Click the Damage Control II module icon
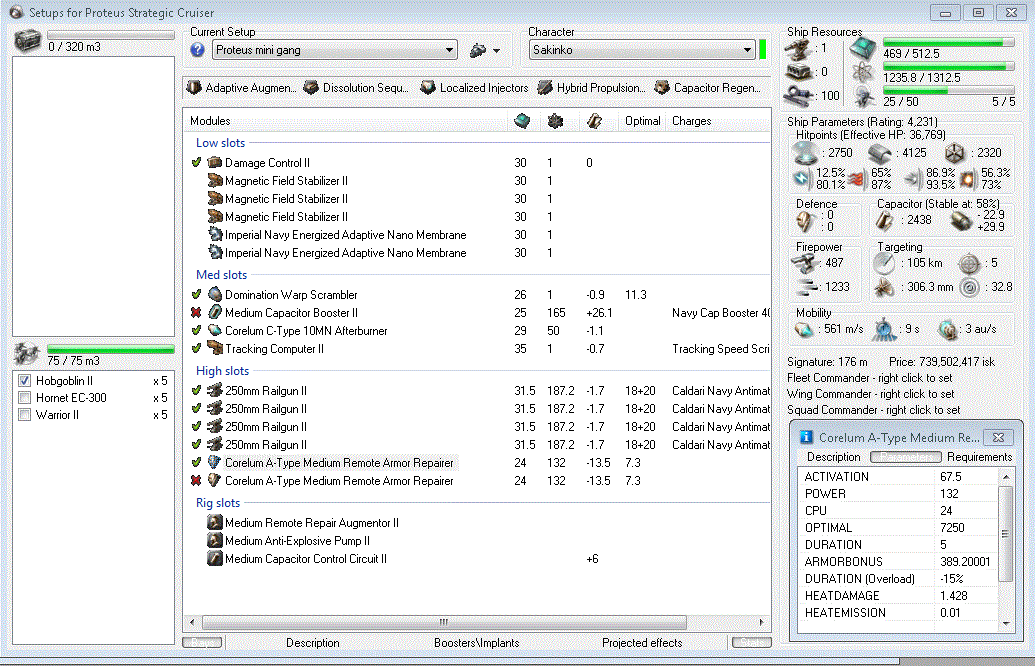The image size is (1035, 666). tap(215, 162)
